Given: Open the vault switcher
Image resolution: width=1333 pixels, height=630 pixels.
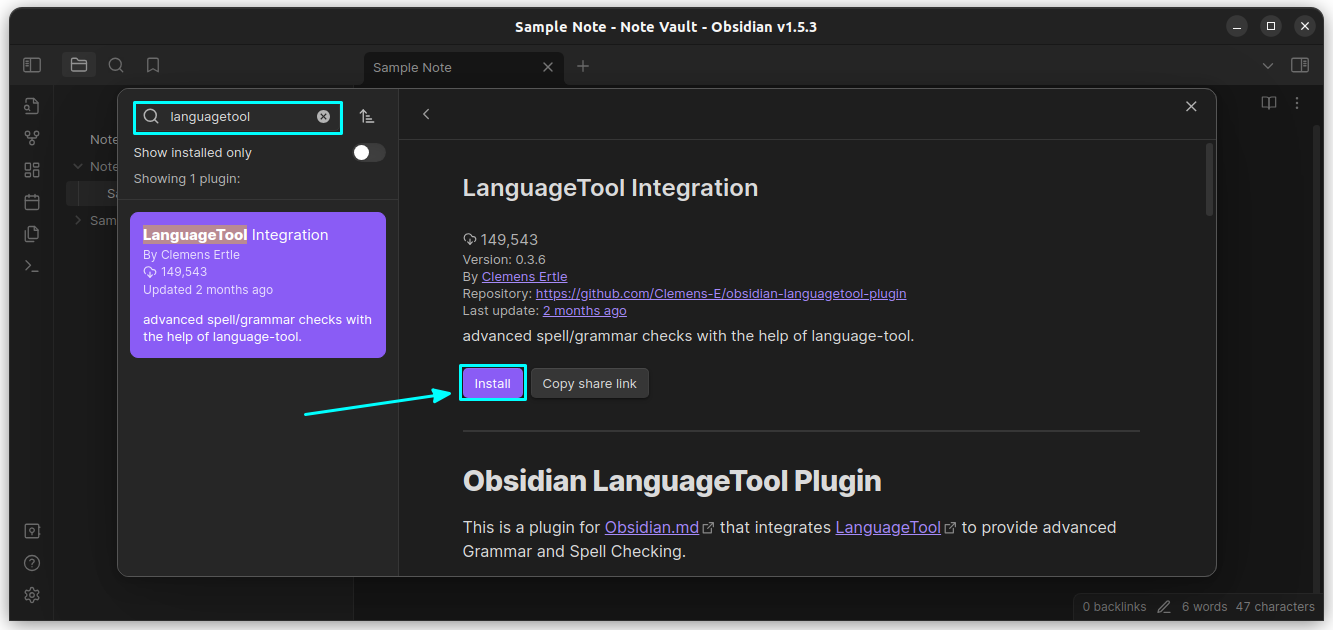Looking at the screenshot, I should (x=31, y=530).
